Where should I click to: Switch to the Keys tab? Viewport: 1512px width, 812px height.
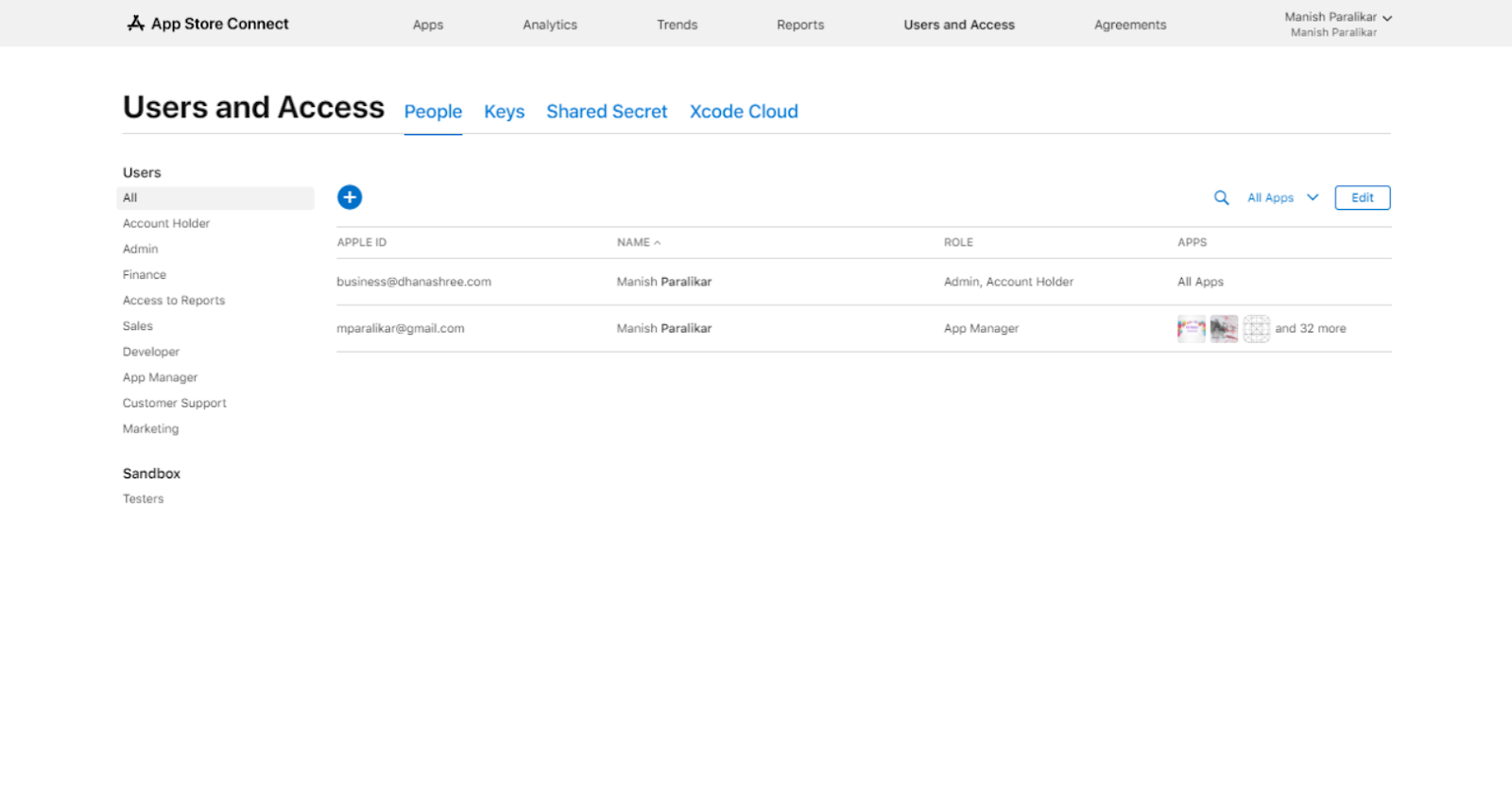coord(504,112)
